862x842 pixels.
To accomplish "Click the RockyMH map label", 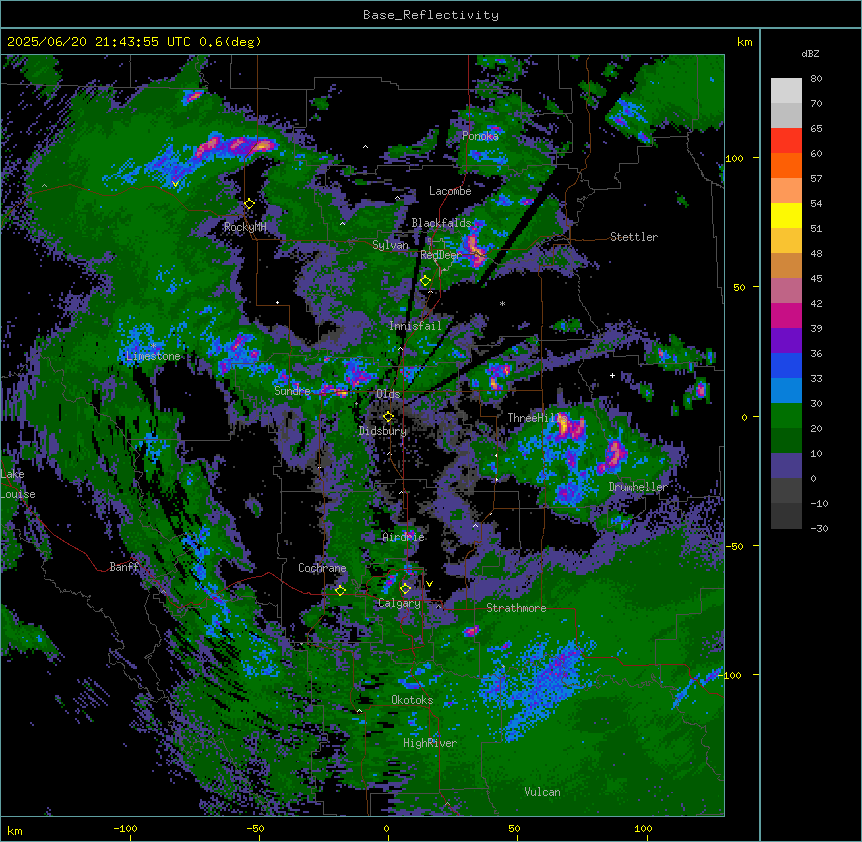I will click(245, 227).
